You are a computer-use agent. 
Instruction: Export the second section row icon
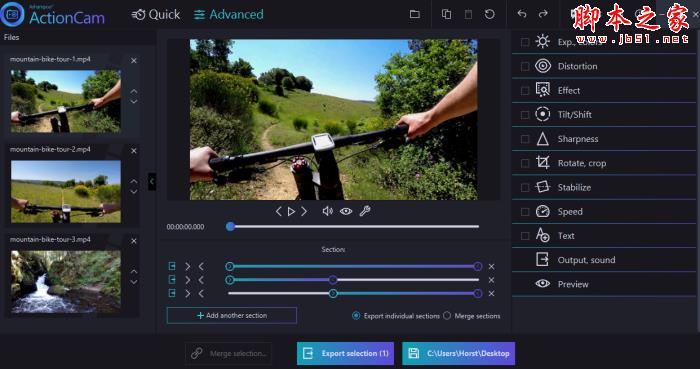point(172,280)
